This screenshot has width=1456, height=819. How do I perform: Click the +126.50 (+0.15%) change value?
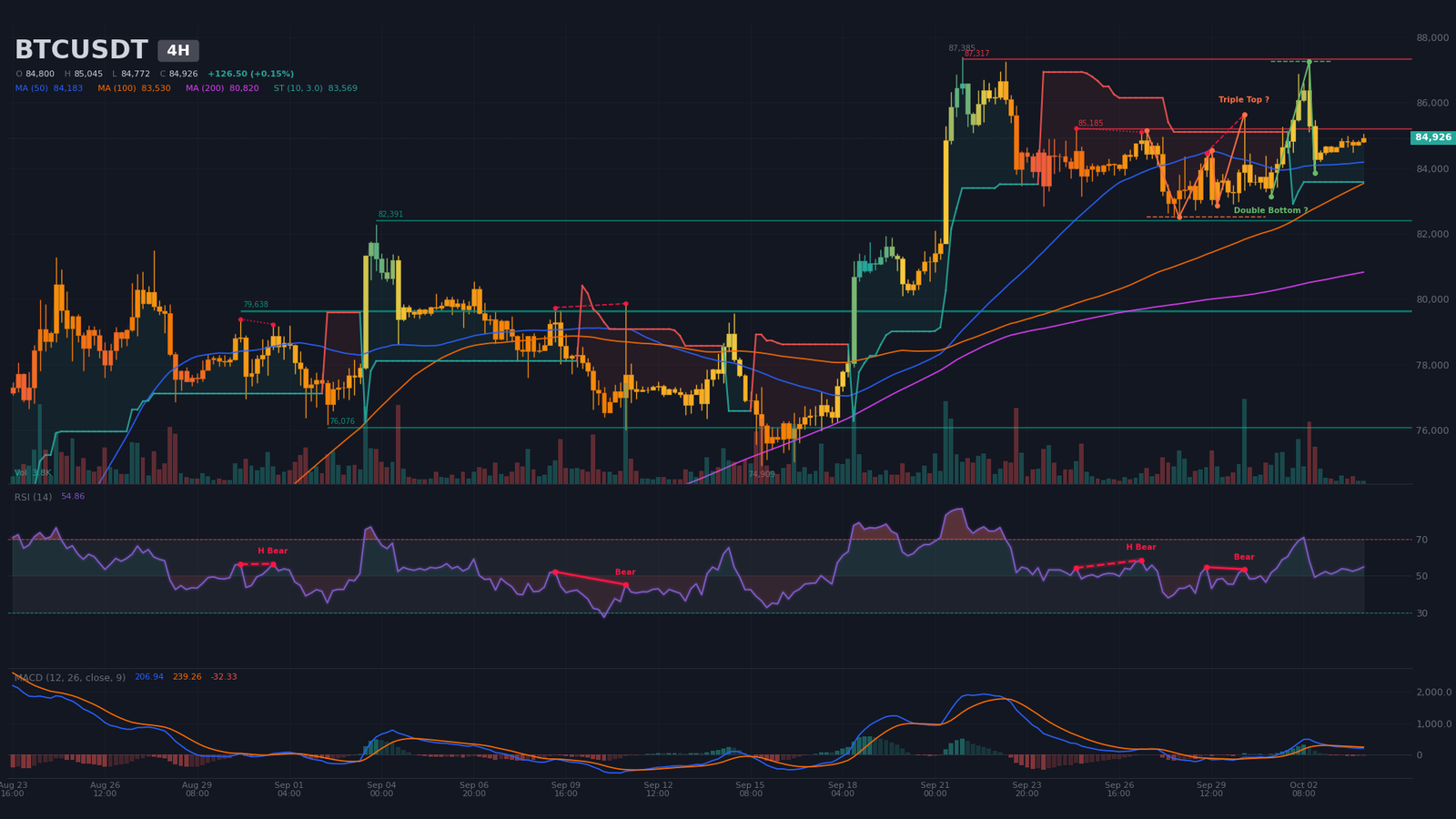250,74
